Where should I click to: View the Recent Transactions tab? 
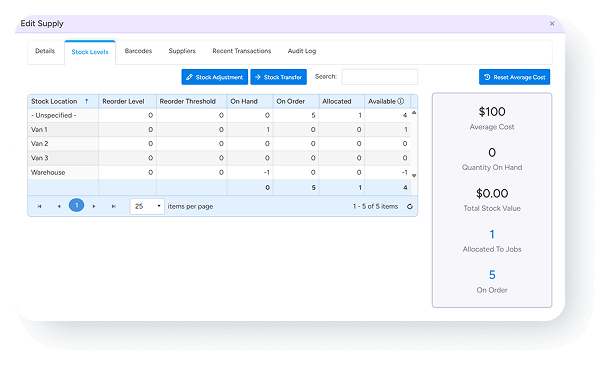pos(242,51)
